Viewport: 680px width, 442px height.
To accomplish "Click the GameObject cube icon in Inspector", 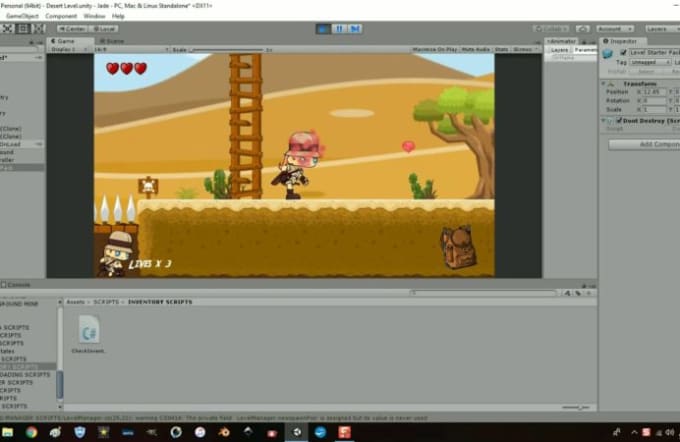I will click(x=608, y=53).
